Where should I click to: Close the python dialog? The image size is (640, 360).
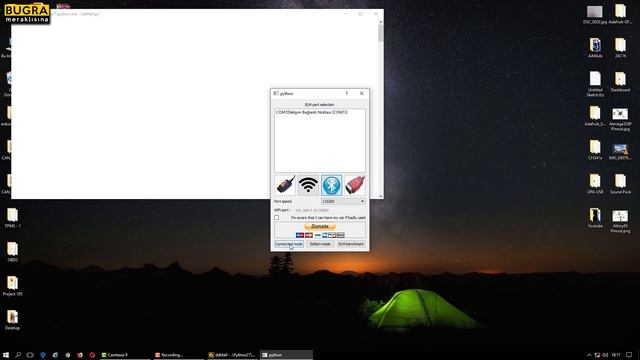point(362,93)
